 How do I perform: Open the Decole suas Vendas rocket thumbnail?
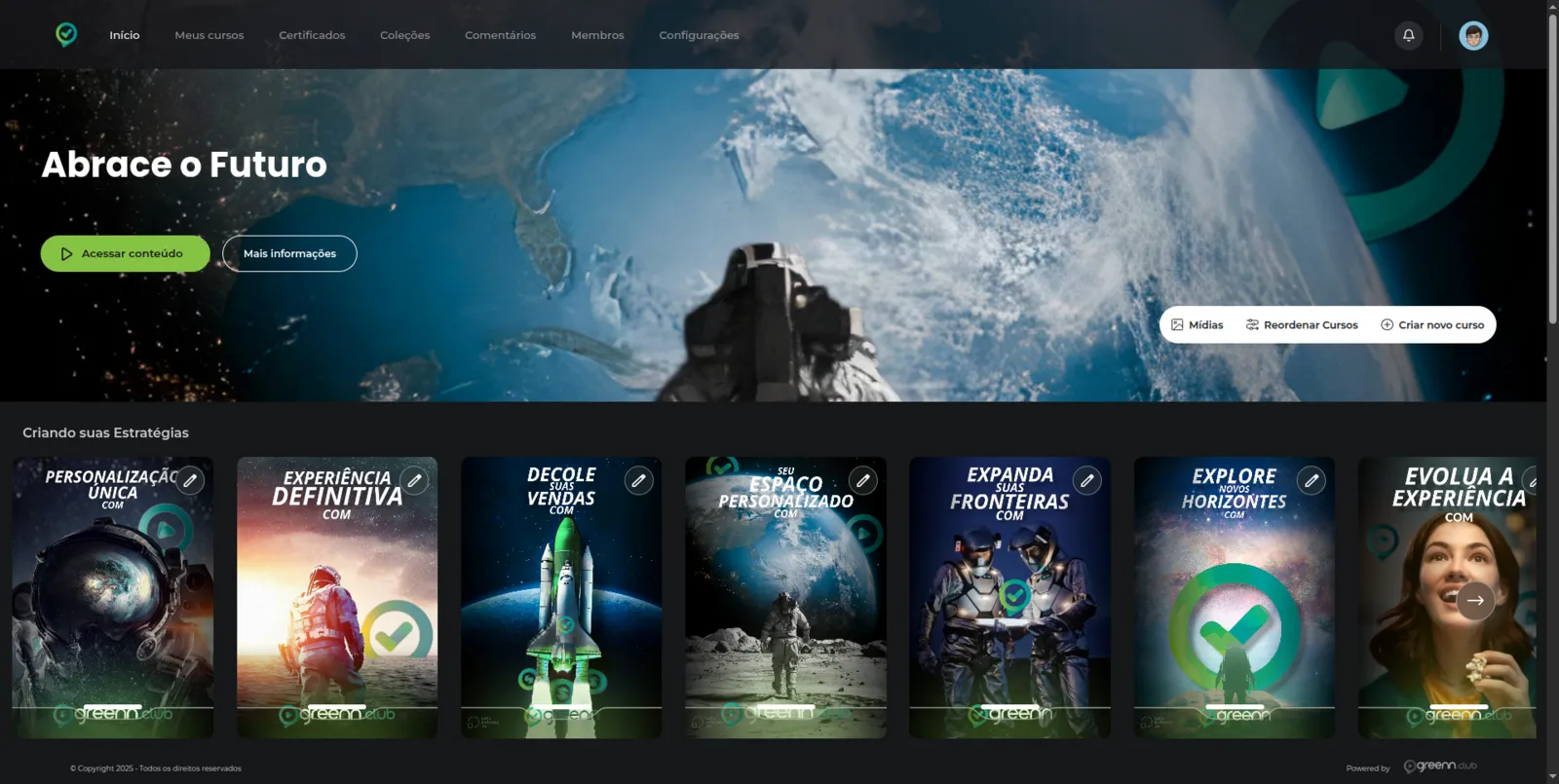pos(561,597)
